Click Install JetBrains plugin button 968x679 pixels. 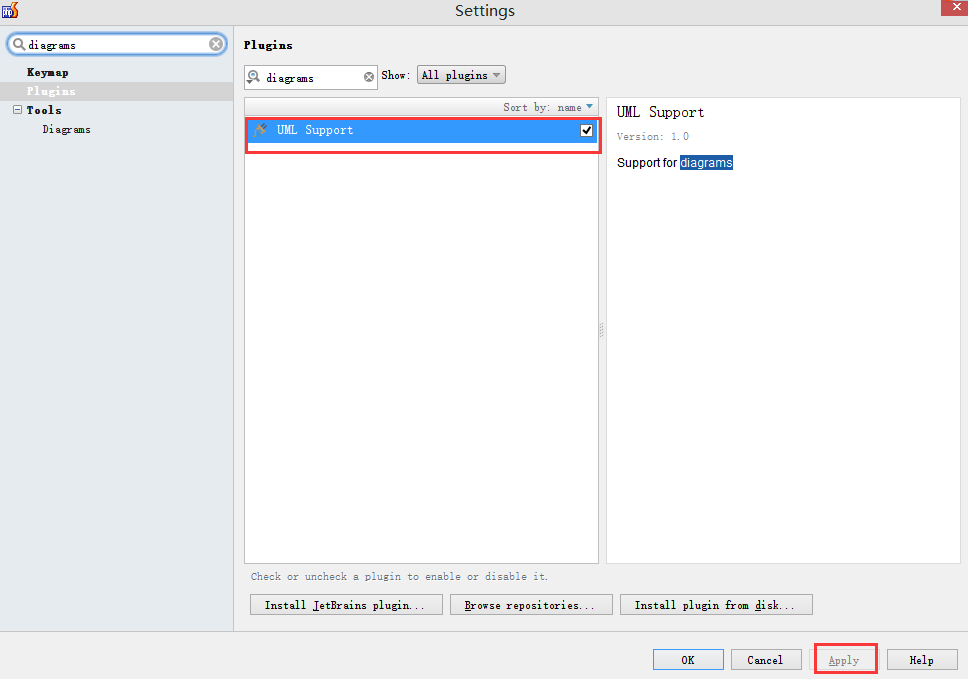[346, 605]
